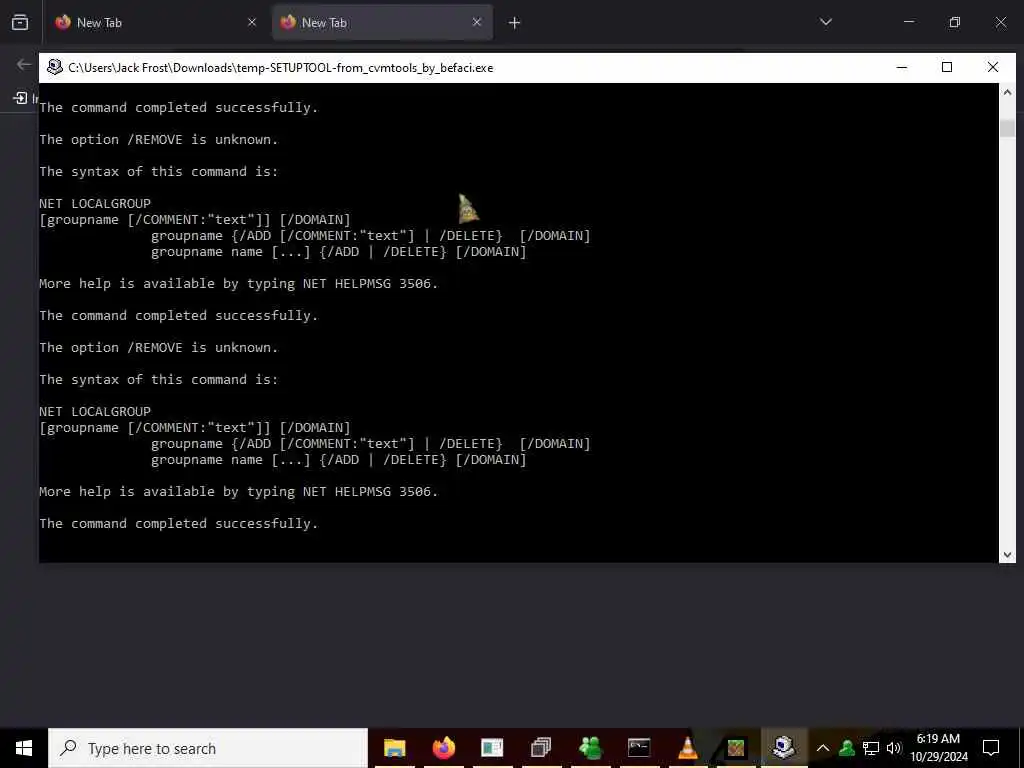Click first 'NET LOCALGROUP' line in console
The image size is (1024, 768).
95,203
